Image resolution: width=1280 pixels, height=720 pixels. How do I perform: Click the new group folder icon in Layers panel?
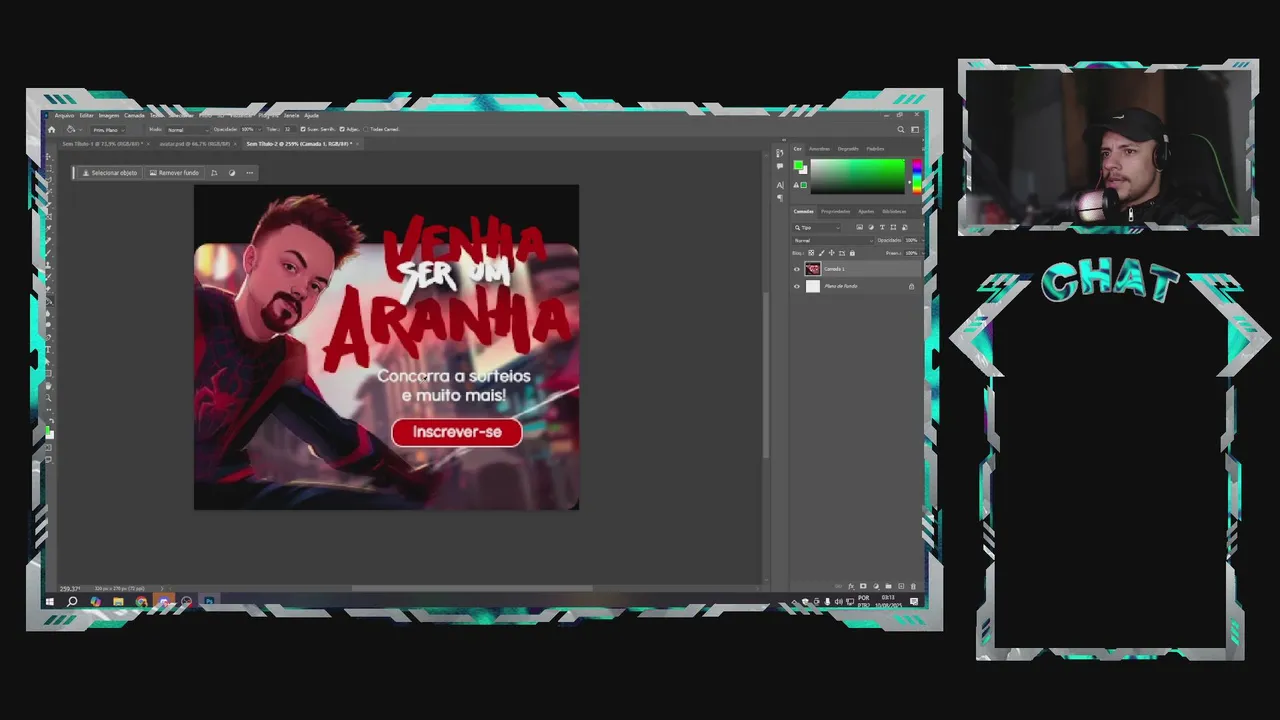[x=888, y=586]
